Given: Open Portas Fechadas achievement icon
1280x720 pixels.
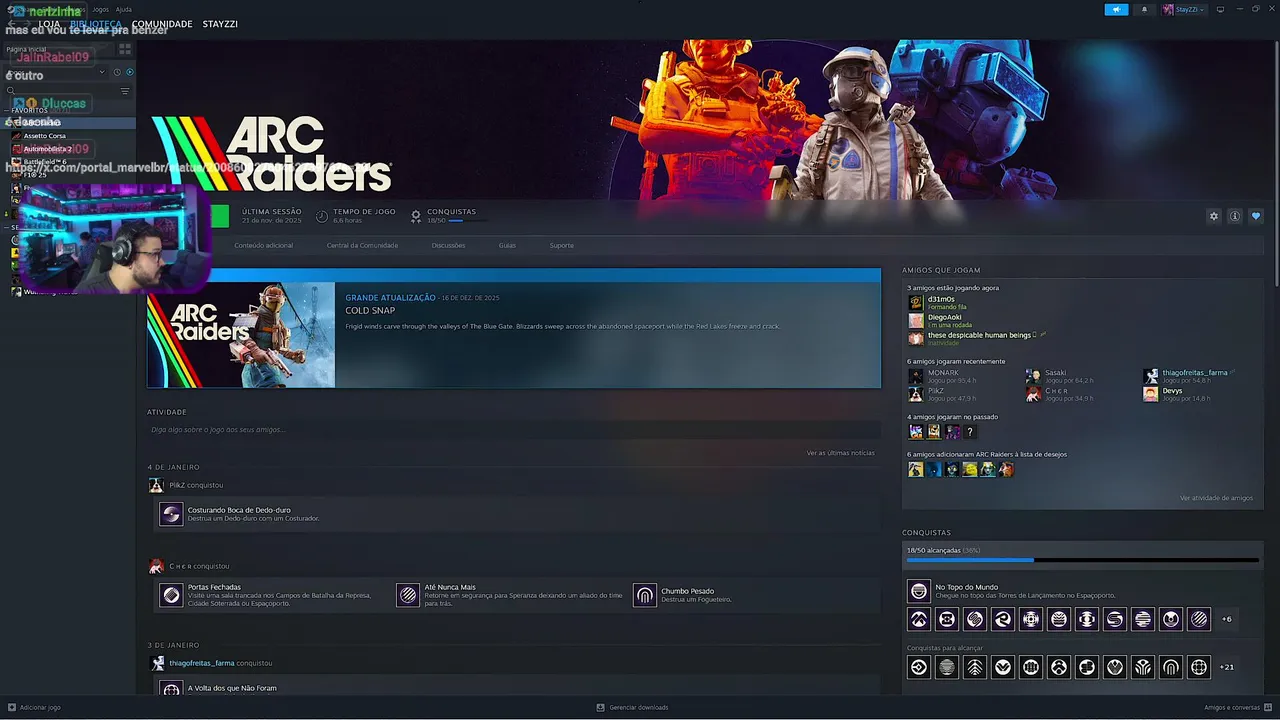Looking at the screenshot, I should click(171, 595).
